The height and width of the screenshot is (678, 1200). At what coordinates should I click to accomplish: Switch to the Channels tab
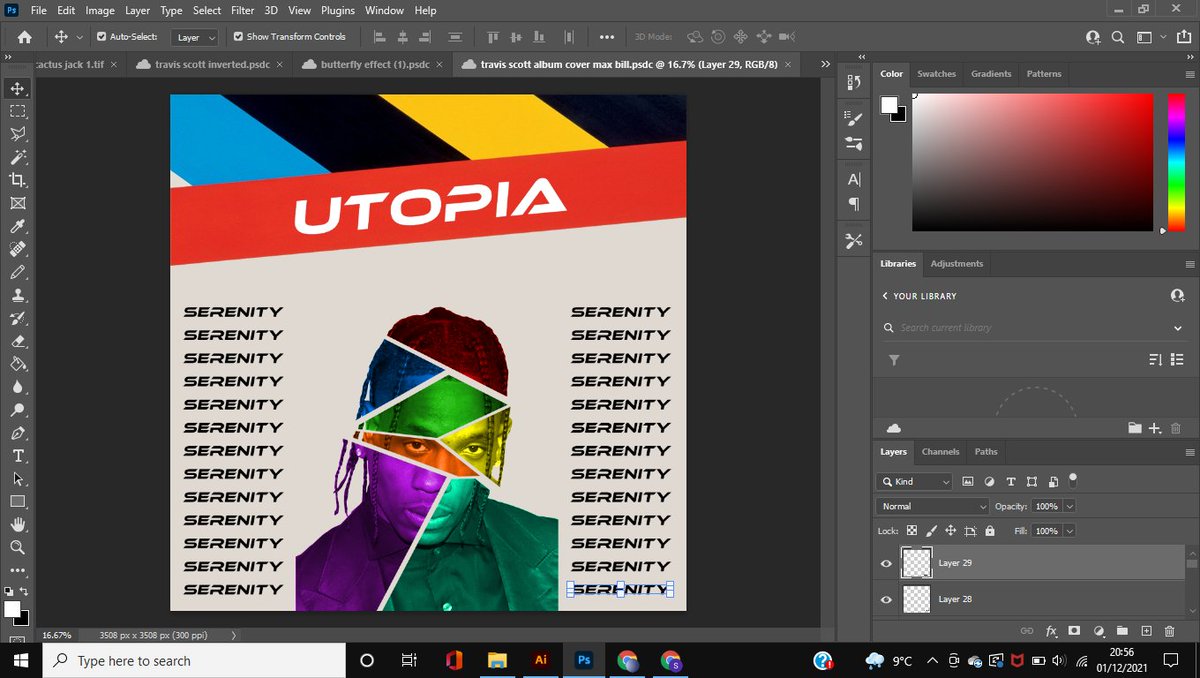(940, 452)
